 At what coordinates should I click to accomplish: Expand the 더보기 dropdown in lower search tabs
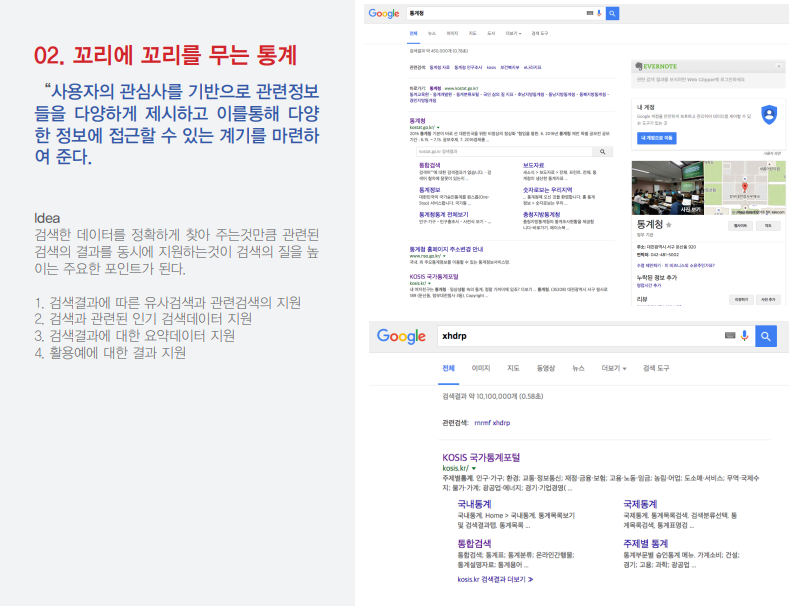click(x=613, y=368)
